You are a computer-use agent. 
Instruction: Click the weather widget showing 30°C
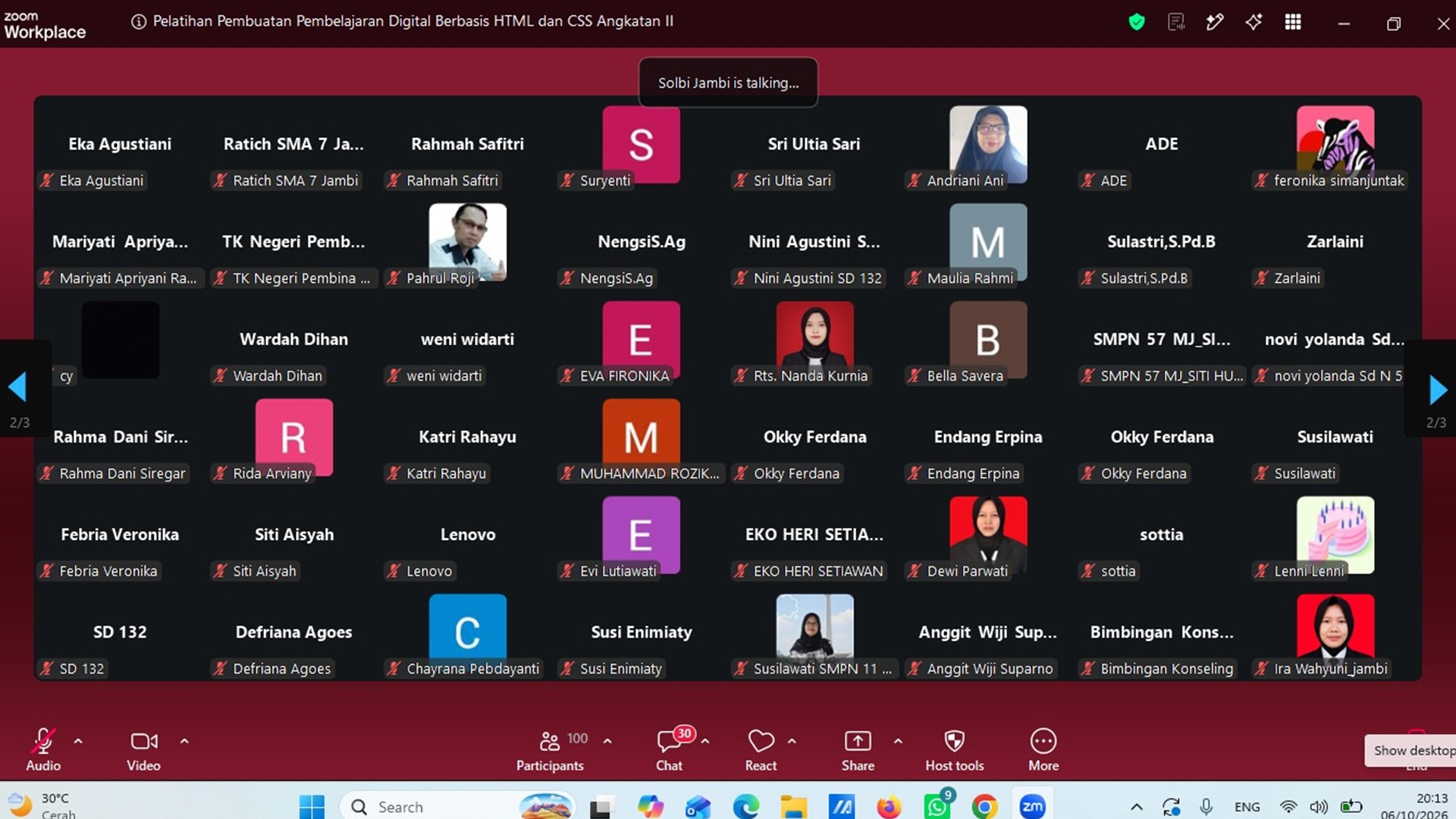[x=43, y=805]
